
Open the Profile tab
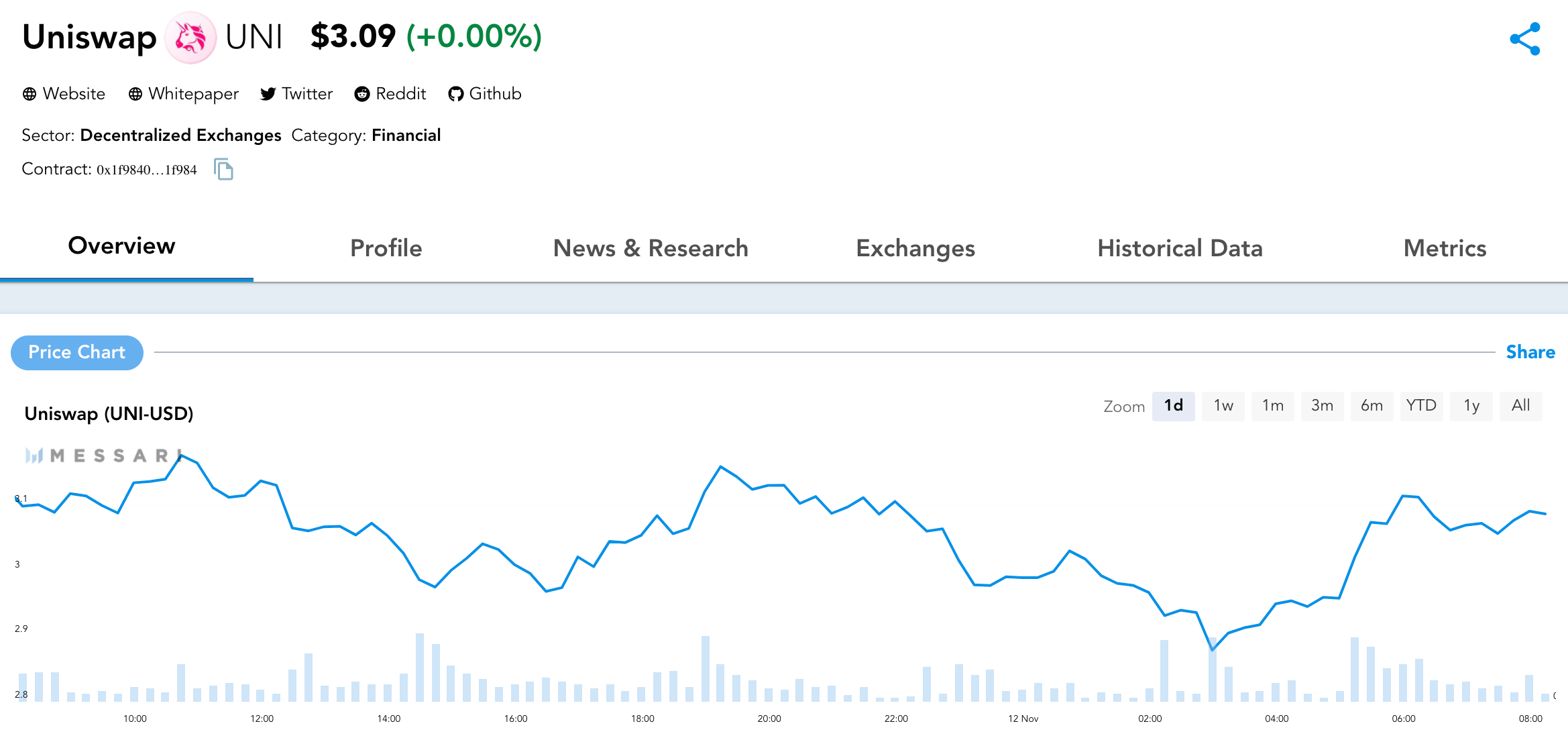tap(386, 248)
